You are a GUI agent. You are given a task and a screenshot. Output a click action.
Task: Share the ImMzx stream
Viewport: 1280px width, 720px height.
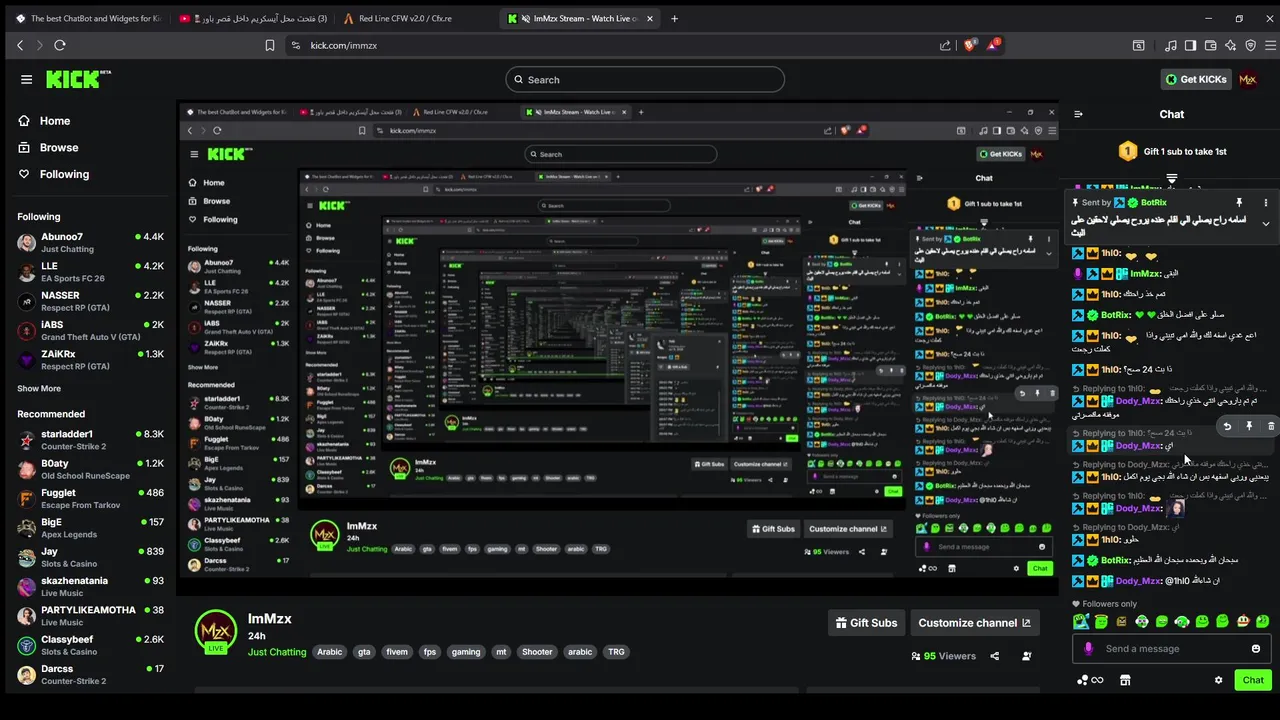point(994,656)
